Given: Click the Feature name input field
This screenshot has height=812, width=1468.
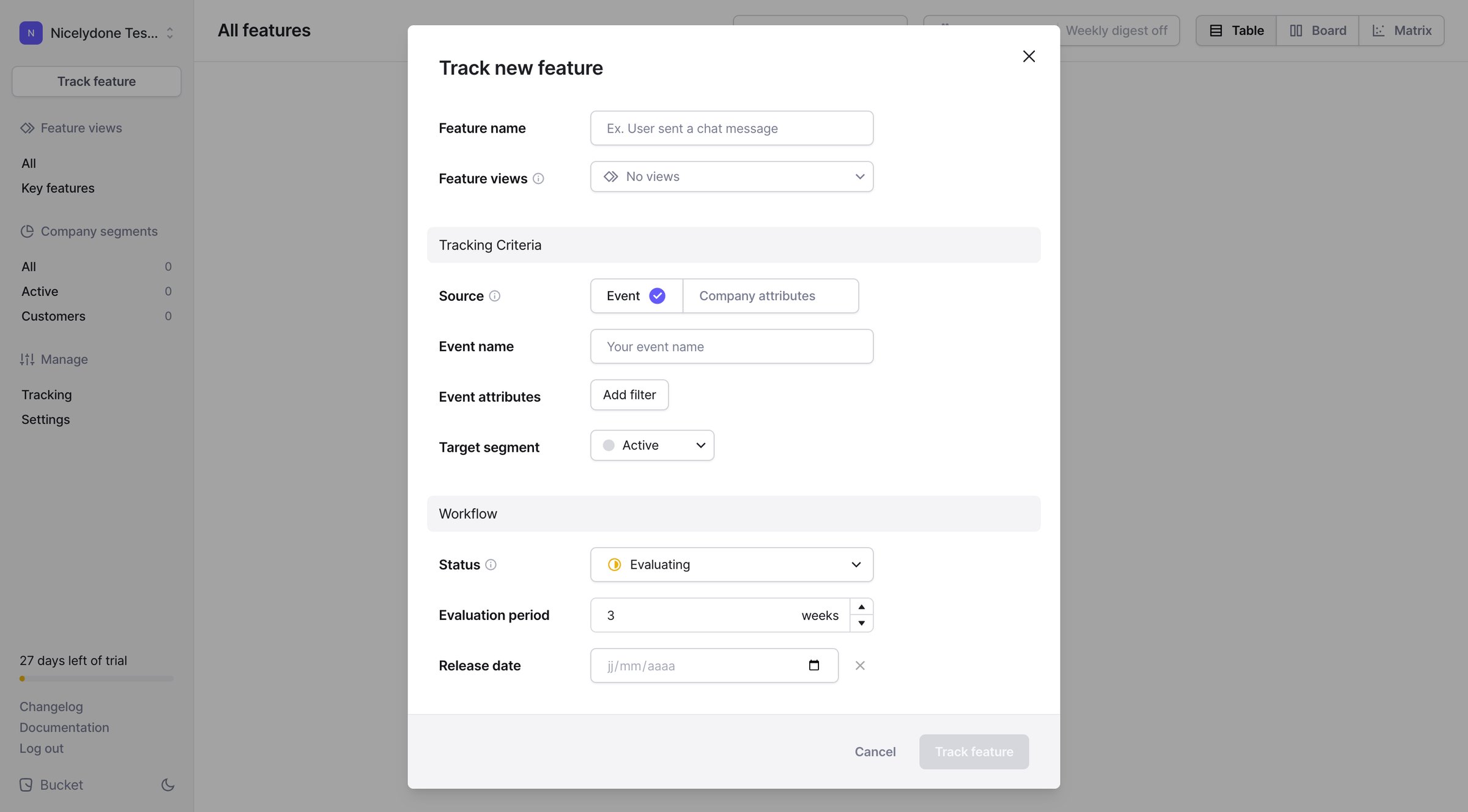Looking at the screenshot, I should pos(732,128).
